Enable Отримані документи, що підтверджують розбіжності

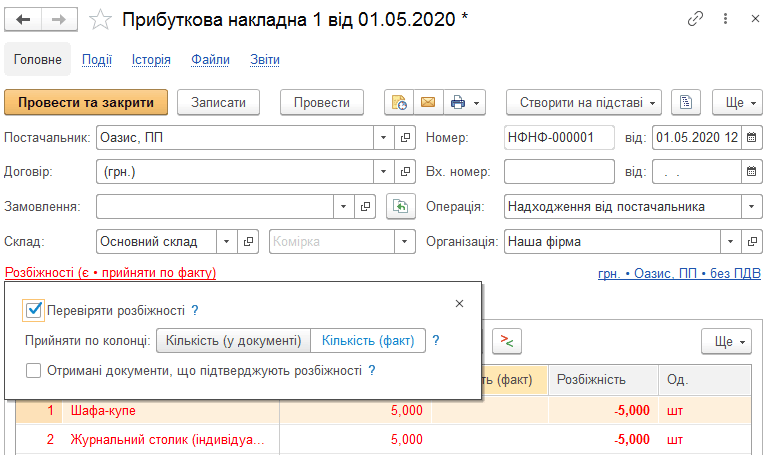tap(33, 370)
